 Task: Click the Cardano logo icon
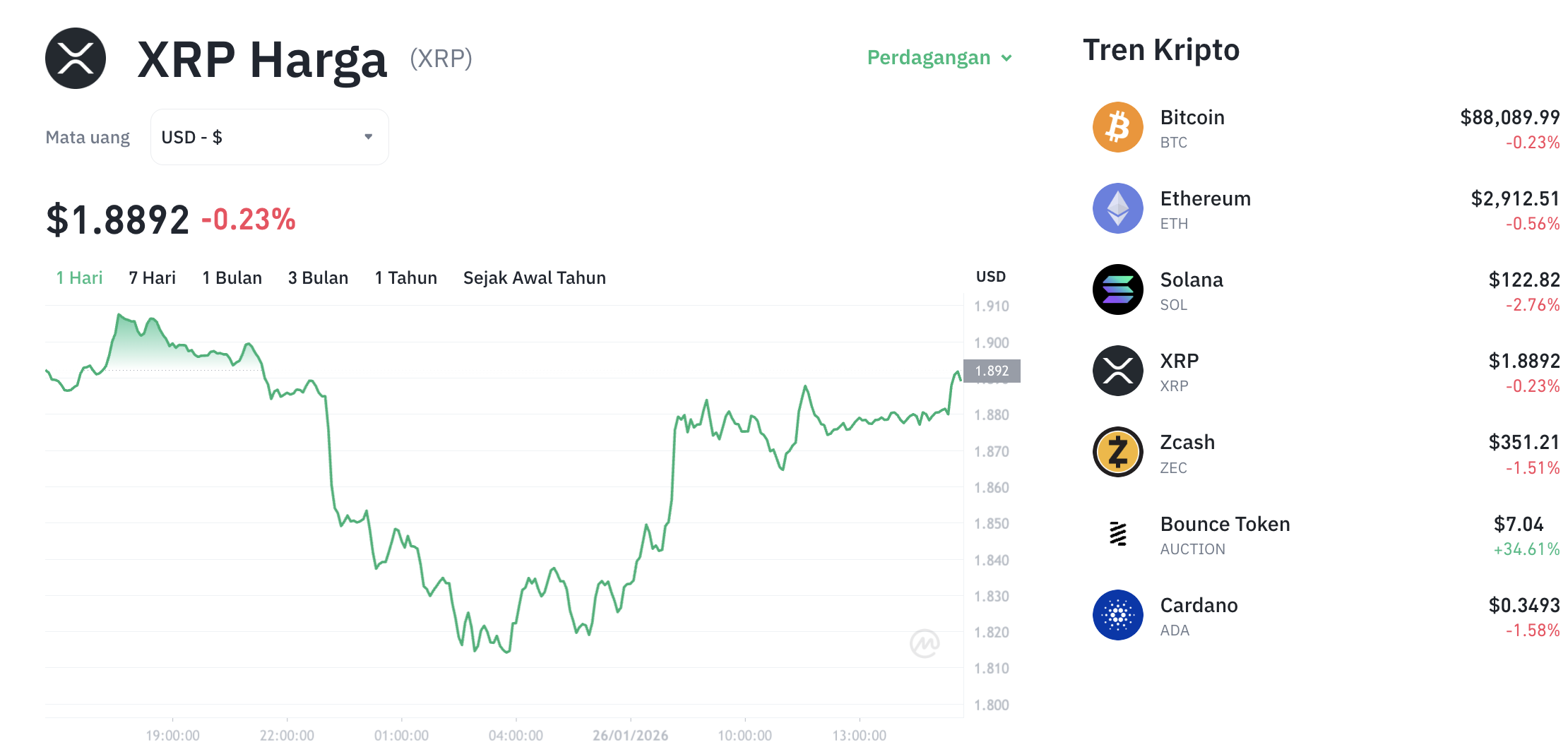(1118, 616)
